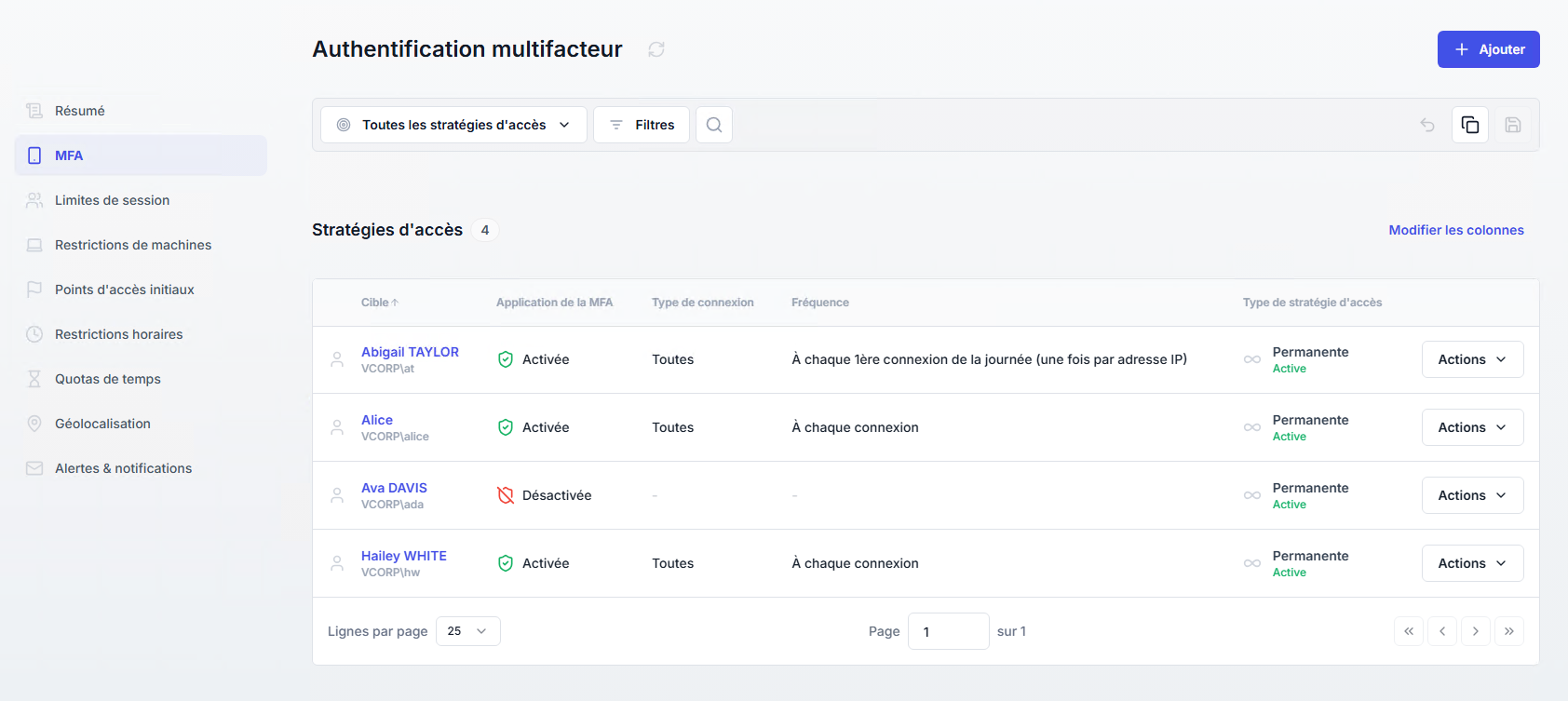Click the search magnifier icon

(714, 125)
